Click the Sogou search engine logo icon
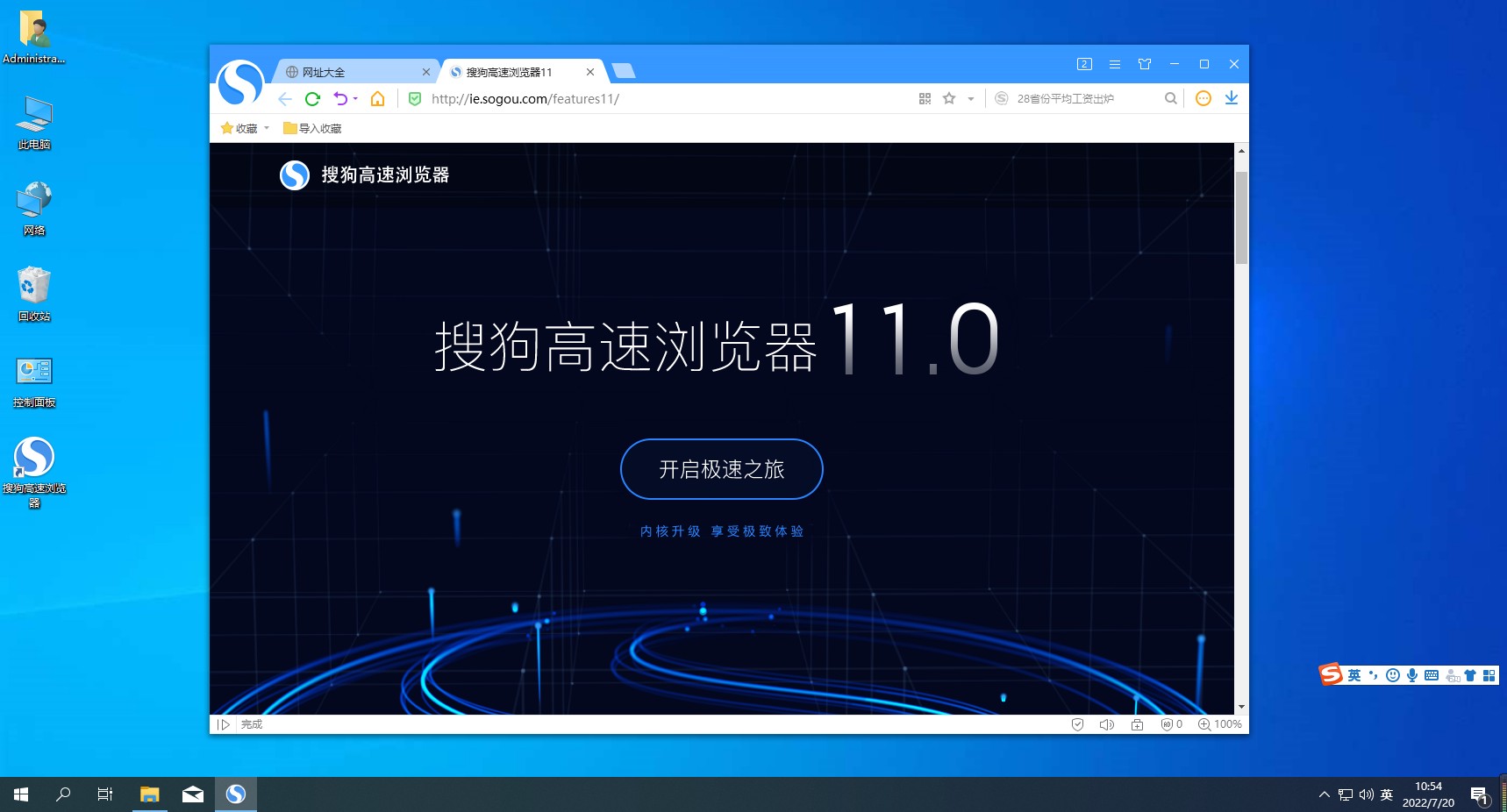1507x812 pixels. [x=1001, y=99]
